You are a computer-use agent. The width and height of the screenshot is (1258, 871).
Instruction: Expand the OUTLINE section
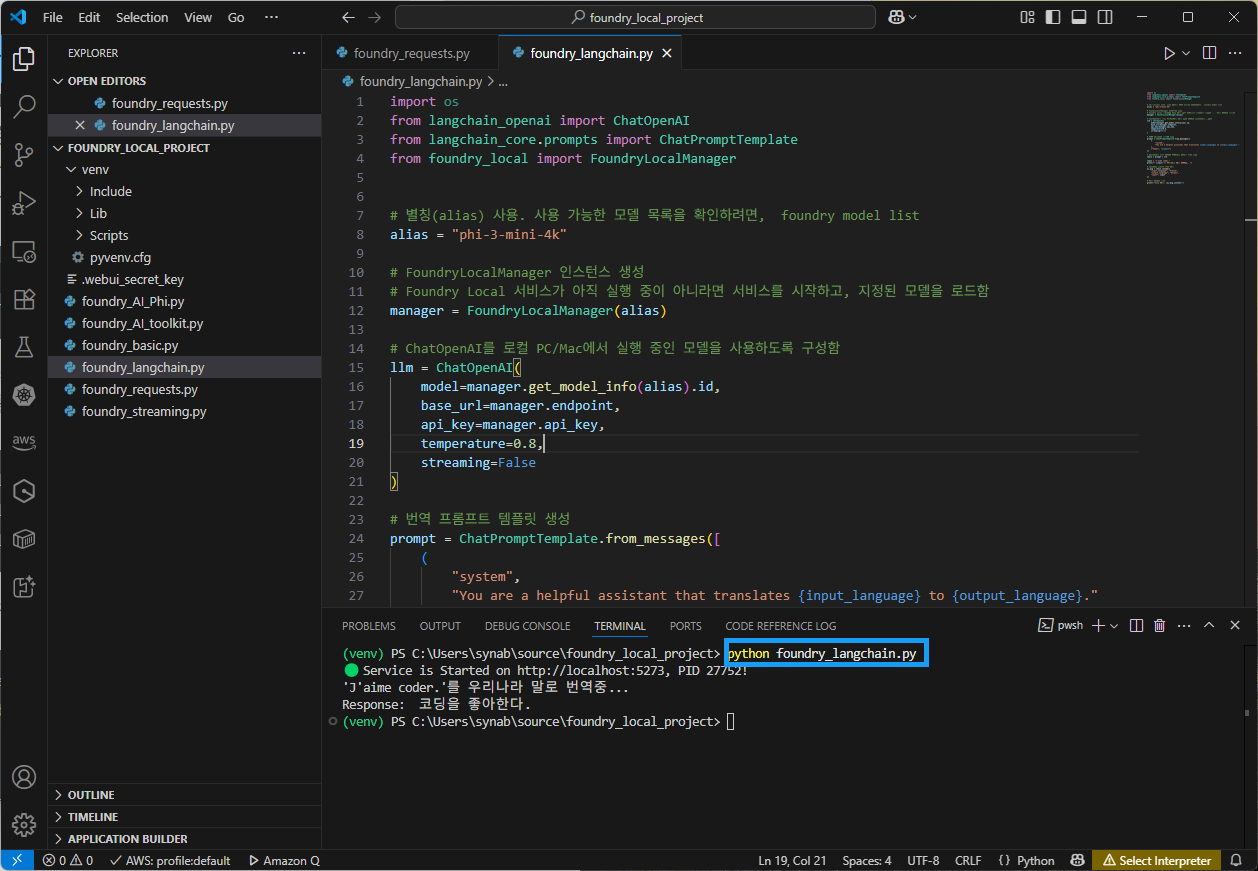point(185,795)
